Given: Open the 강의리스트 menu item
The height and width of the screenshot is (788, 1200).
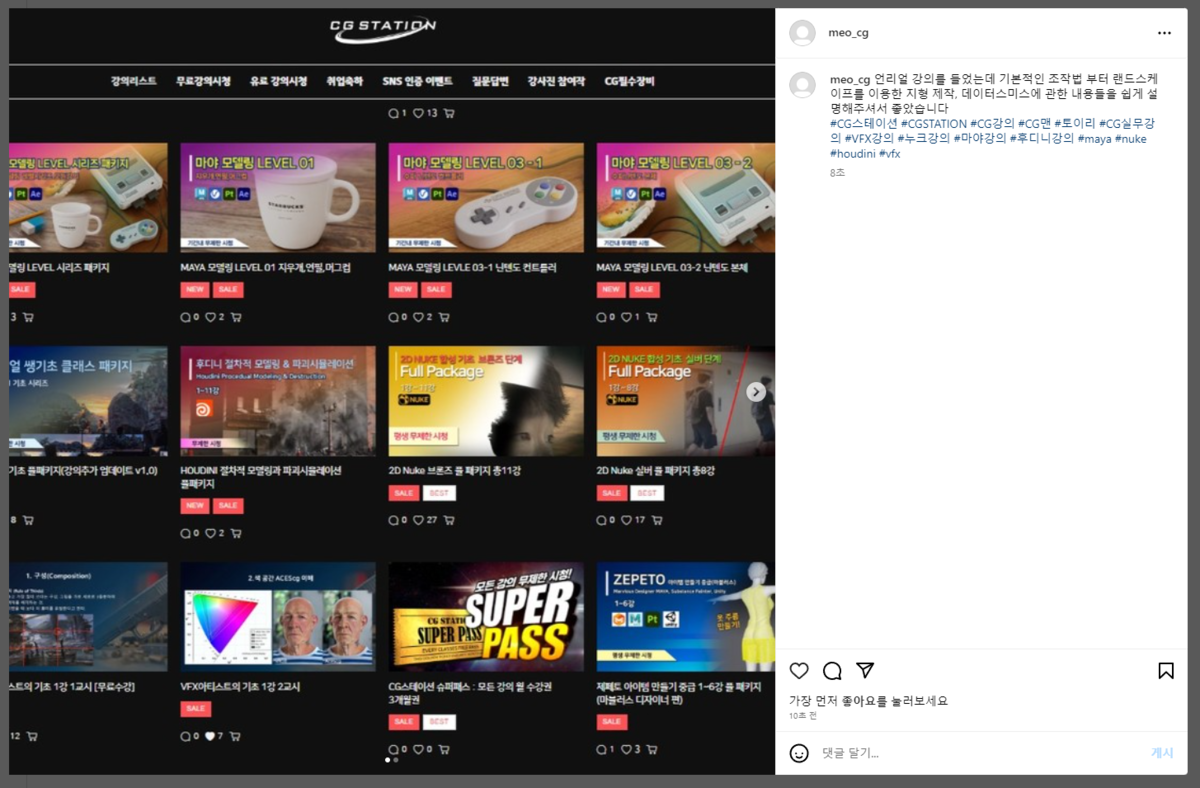Looking at the screenshot, I should coord(133,81).
